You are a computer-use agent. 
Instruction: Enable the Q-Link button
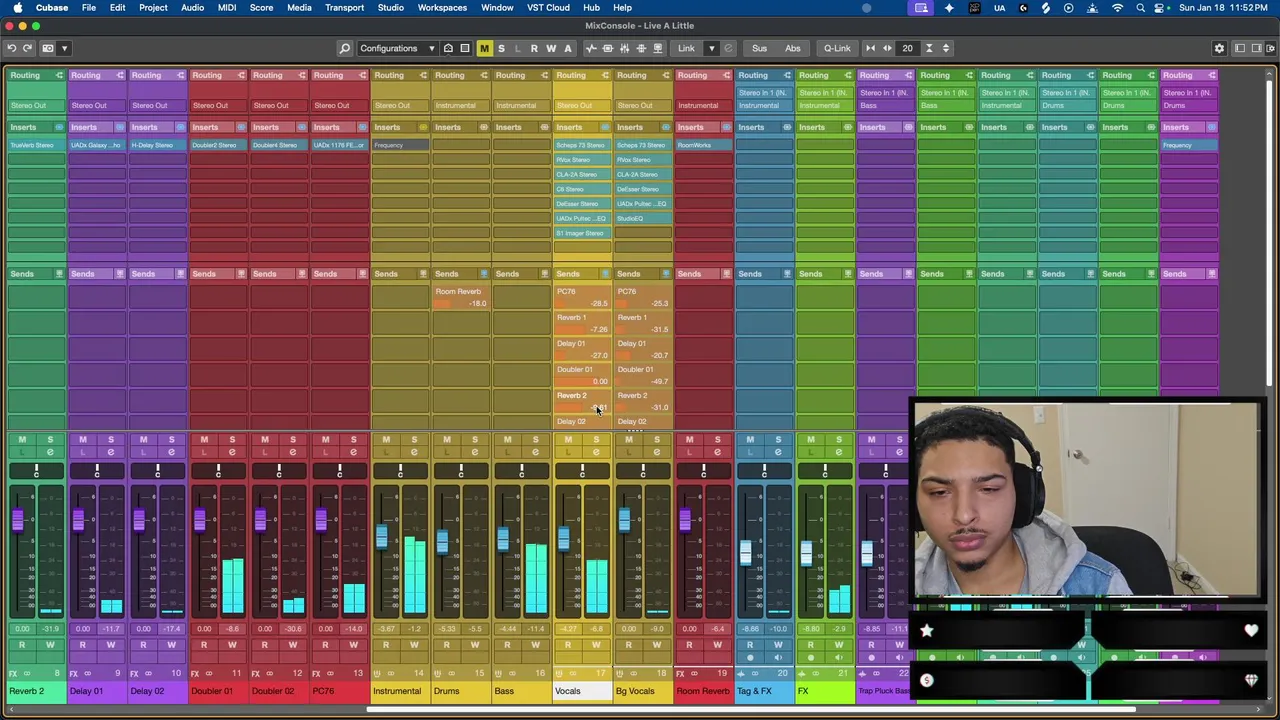tap(837, 48)
